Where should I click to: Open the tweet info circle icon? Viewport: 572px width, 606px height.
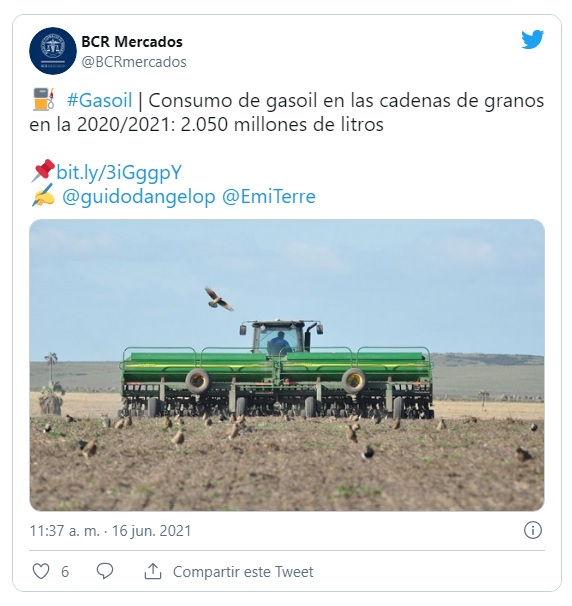click(533, 530)
